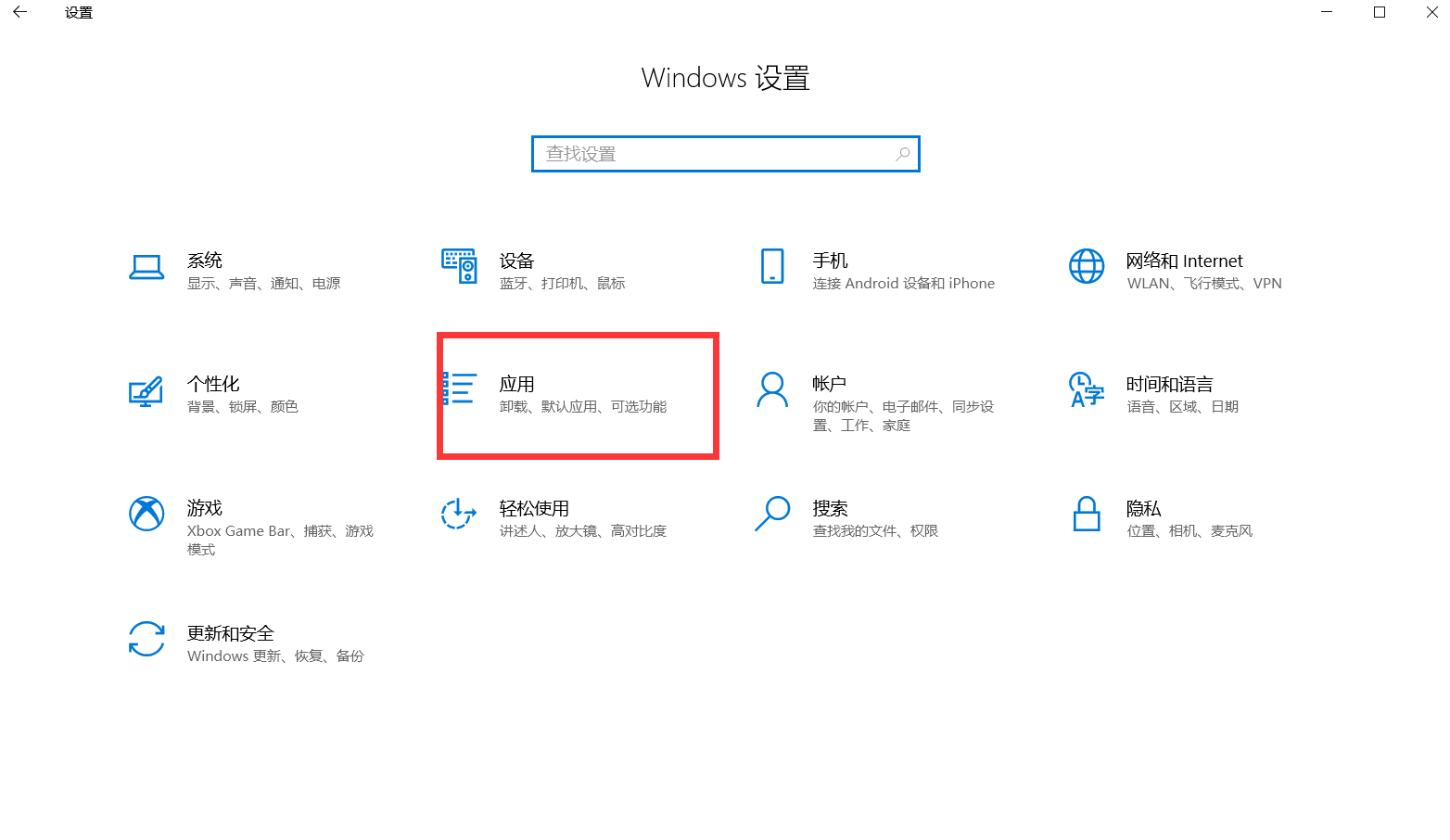Click the 游戏 Xbox icon

pos(146,514)
